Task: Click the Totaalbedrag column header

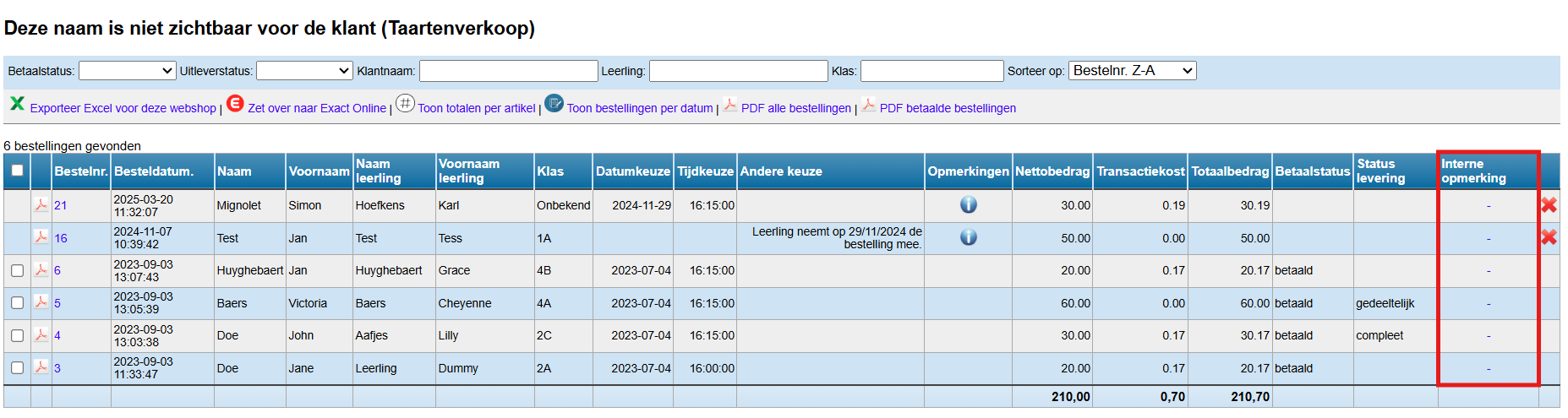Action: tap(1230, 171)
